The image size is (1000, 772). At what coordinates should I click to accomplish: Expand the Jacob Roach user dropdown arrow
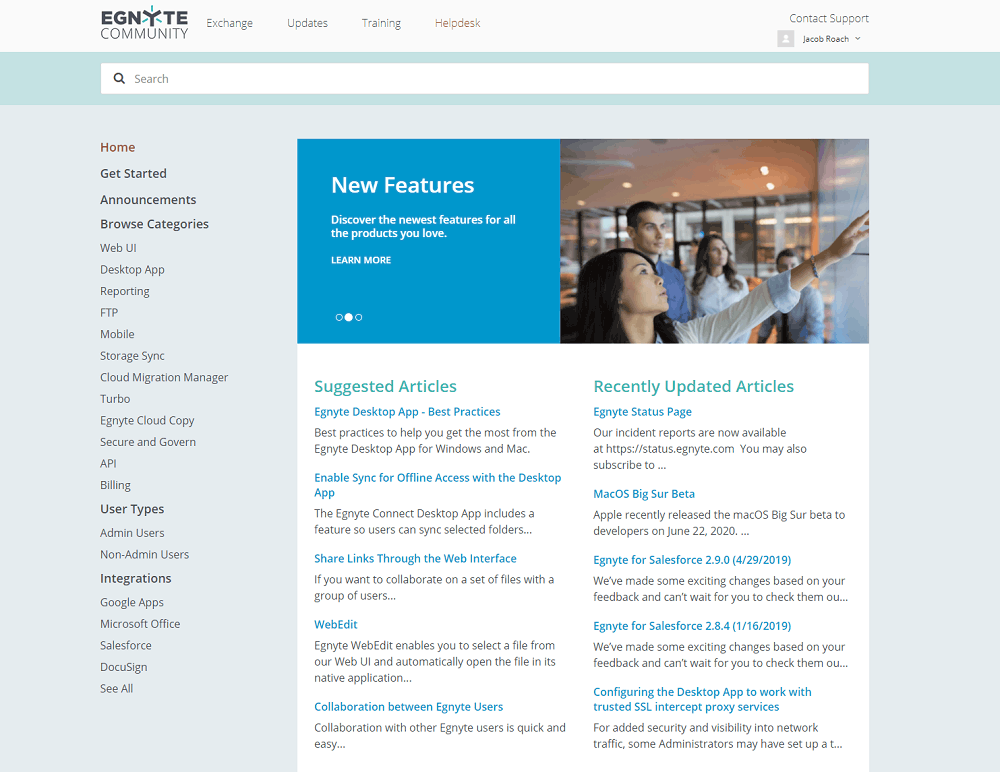tap(858, 38)
